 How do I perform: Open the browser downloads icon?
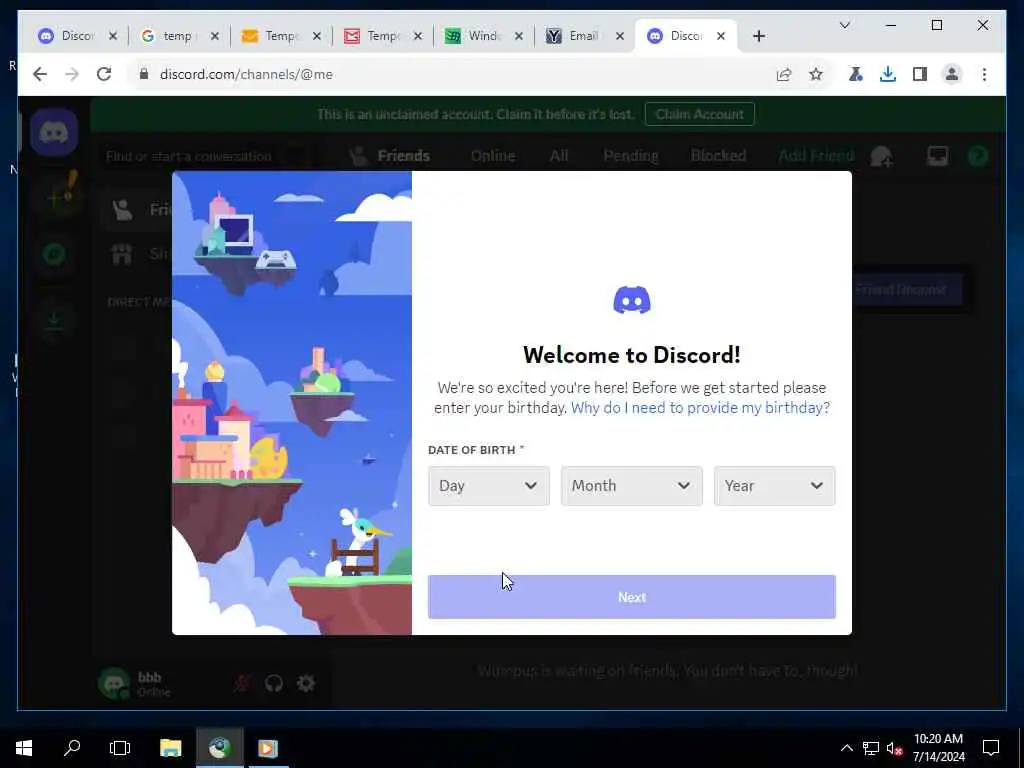[888, 74]
